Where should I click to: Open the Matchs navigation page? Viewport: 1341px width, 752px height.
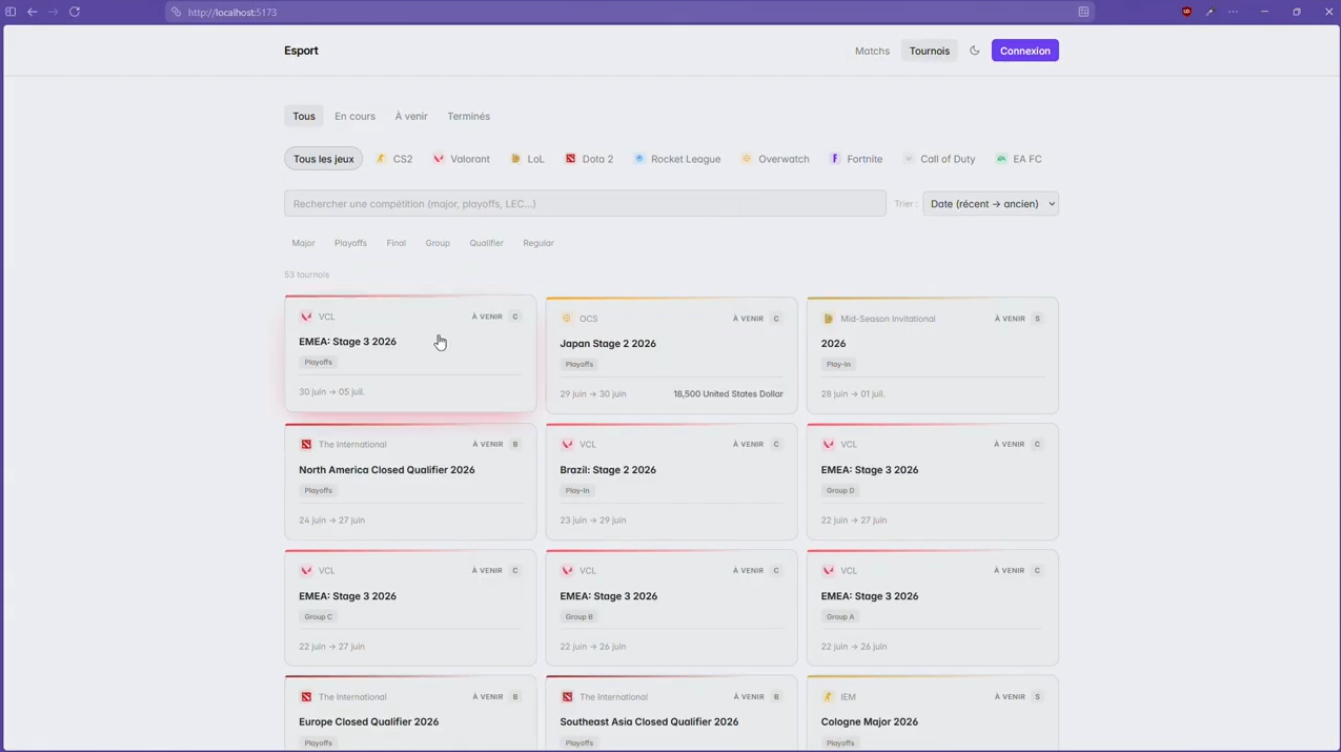pos(872,51)
